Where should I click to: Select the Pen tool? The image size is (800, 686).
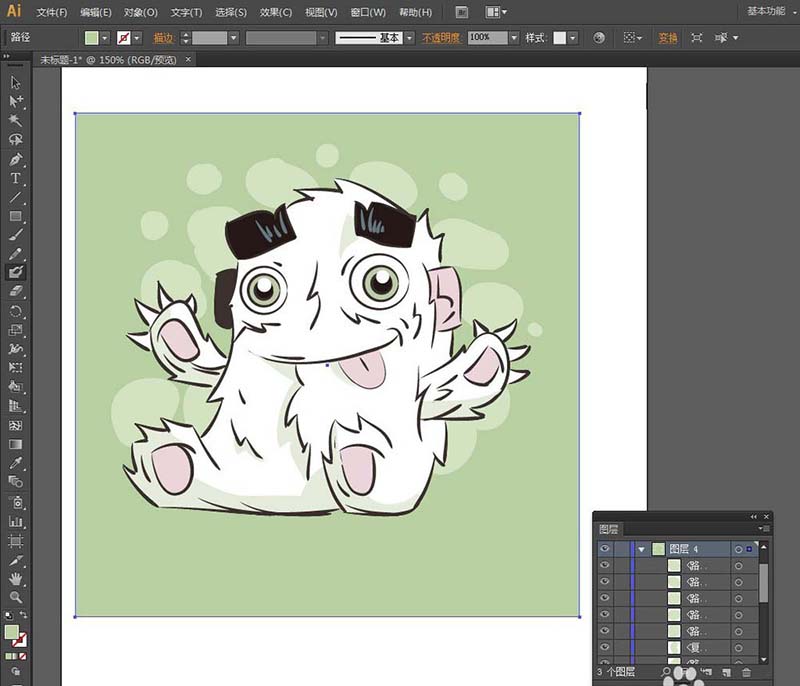point(15,159)
